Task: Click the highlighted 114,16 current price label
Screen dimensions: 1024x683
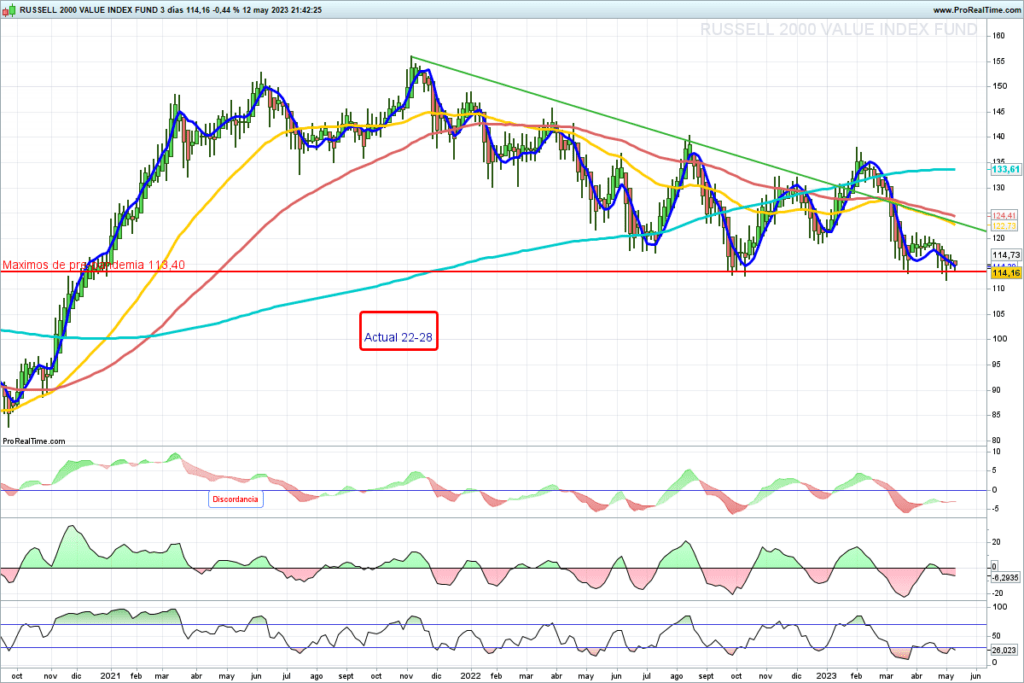Action: [1006, 272]
